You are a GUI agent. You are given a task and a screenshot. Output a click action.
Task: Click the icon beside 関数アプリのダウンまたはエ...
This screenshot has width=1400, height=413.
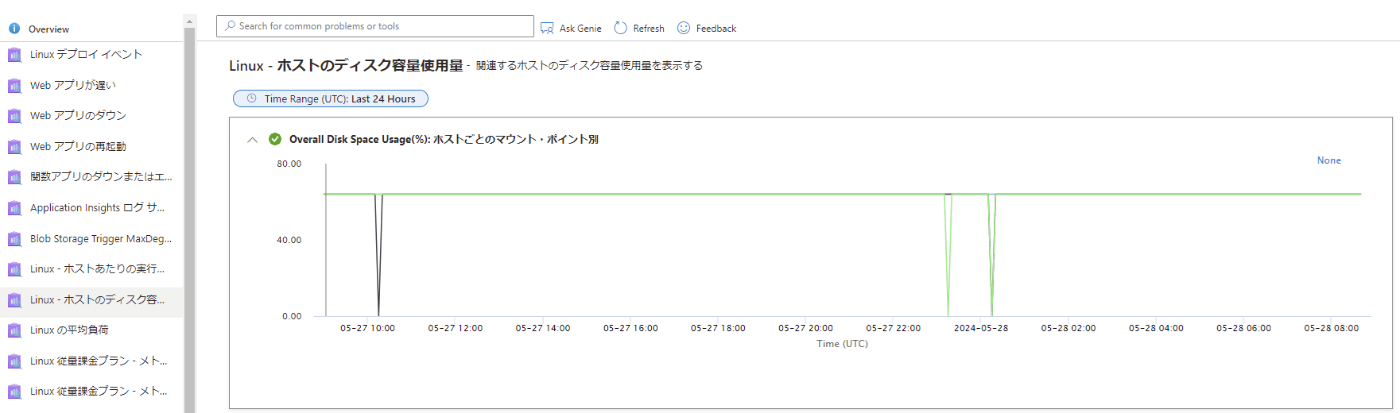pos(14,177)
